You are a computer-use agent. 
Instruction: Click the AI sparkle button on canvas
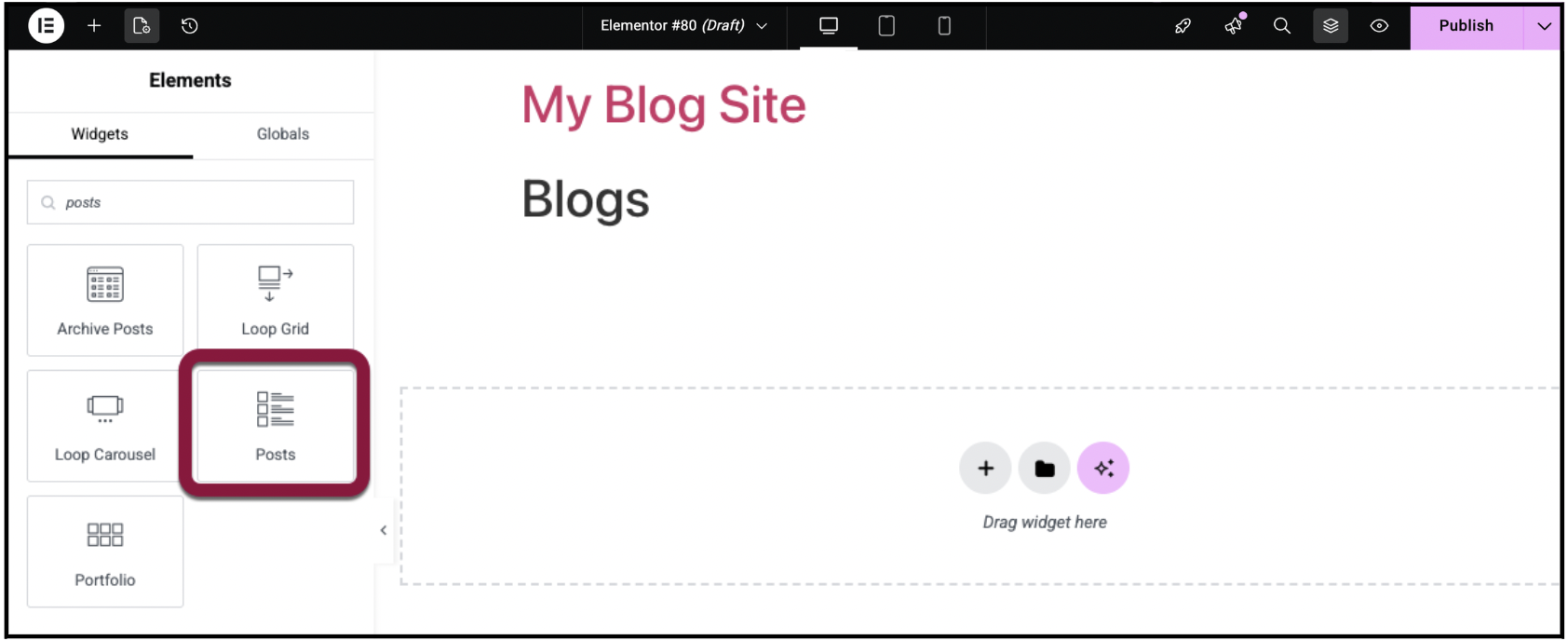(1103, 469)
